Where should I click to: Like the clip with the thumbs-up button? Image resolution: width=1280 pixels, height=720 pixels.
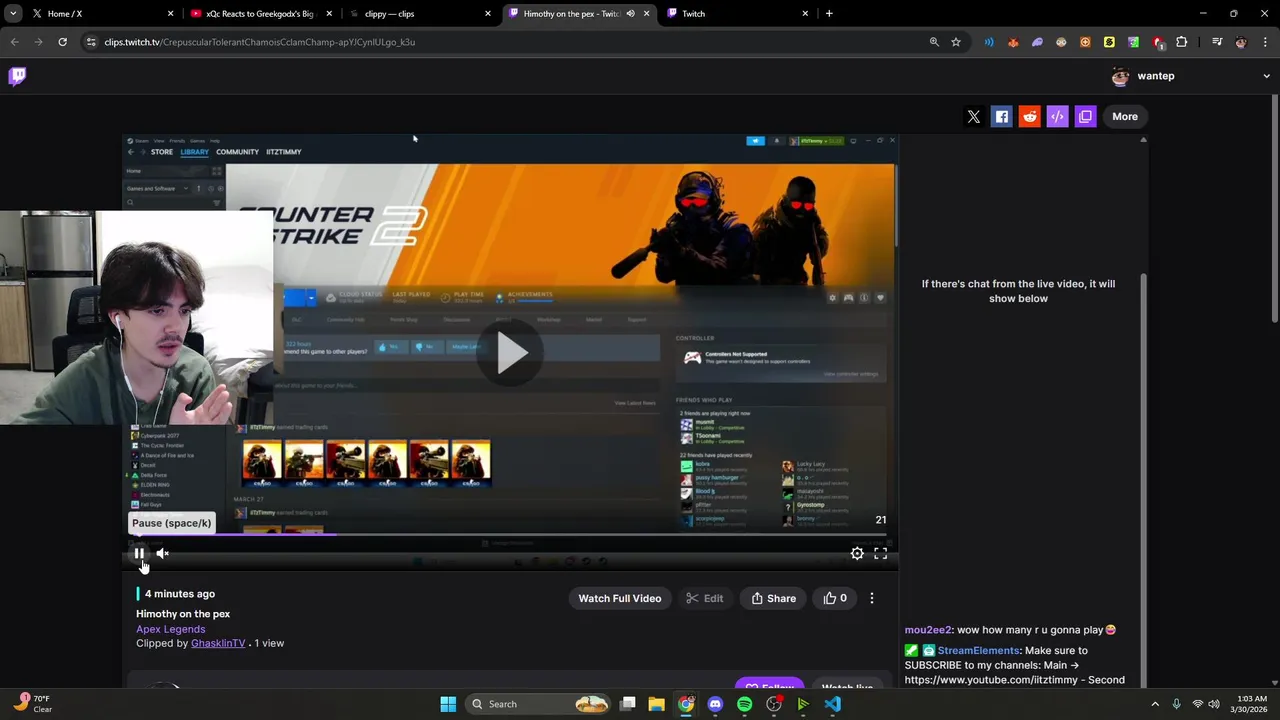(835, 598)
